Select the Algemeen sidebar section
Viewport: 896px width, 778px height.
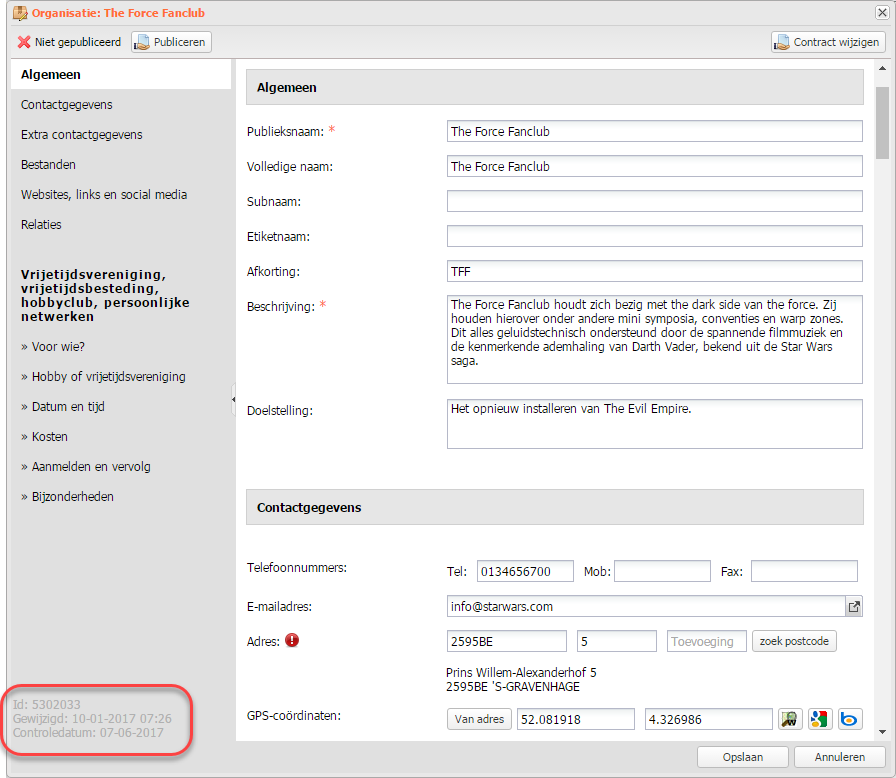(121, 74)
